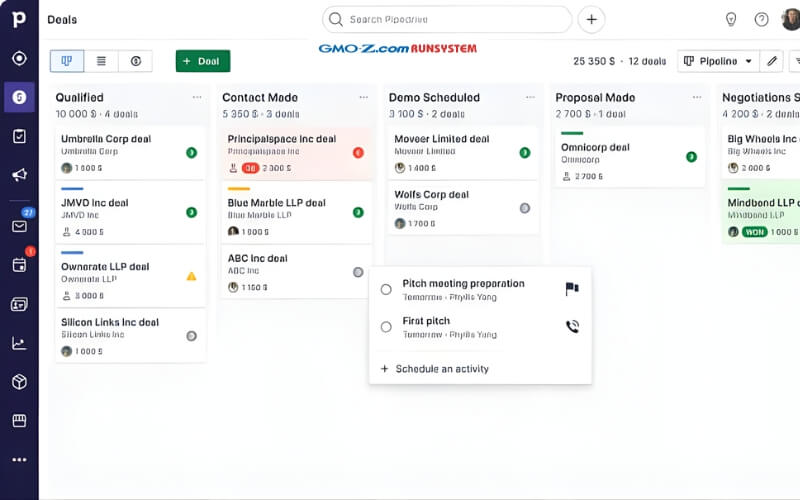The width and height of the screenshot is (800, 500).
Task: Add a new Deal
Action: [203, 61]
